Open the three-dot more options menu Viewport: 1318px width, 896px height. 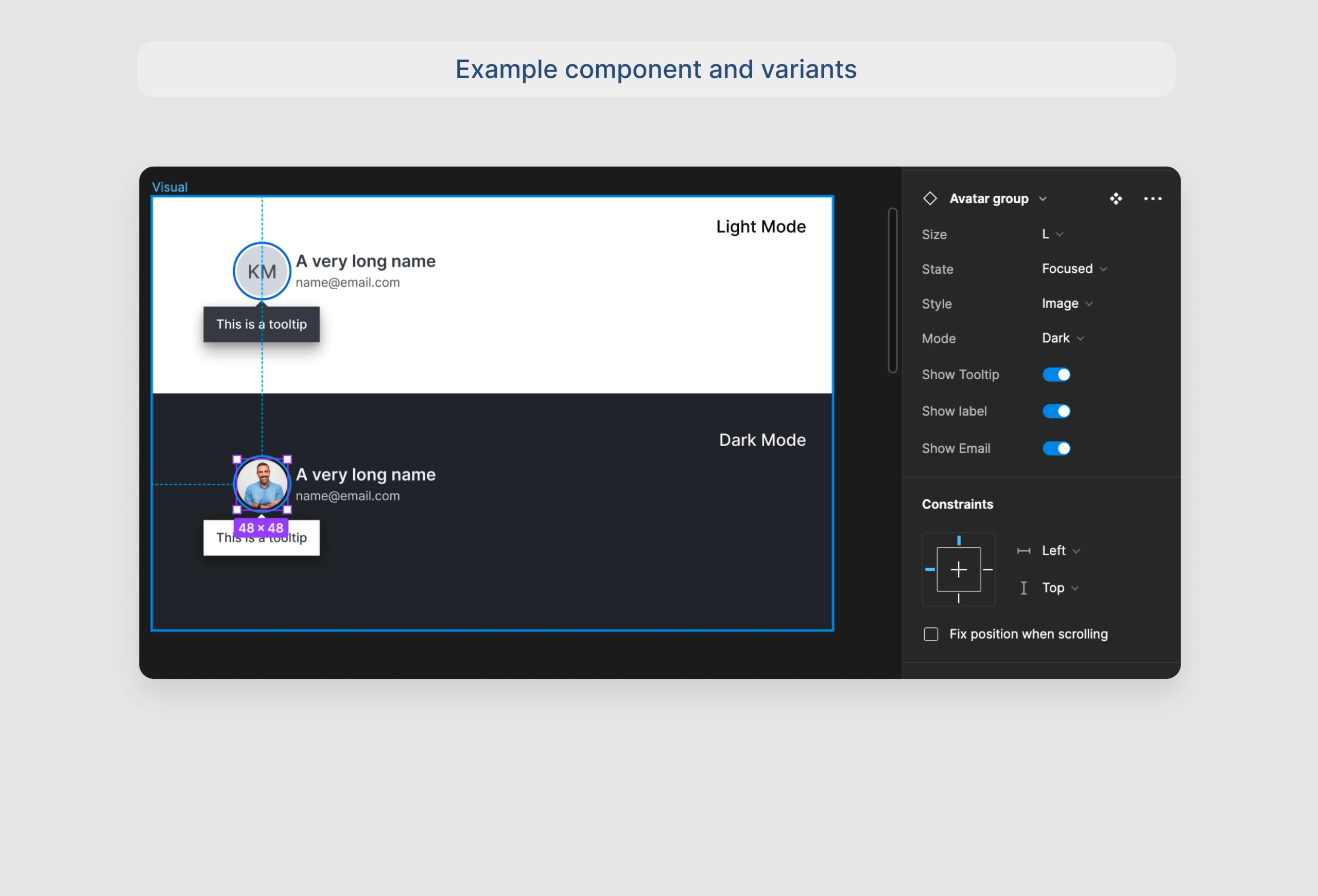click(1152, 198)
